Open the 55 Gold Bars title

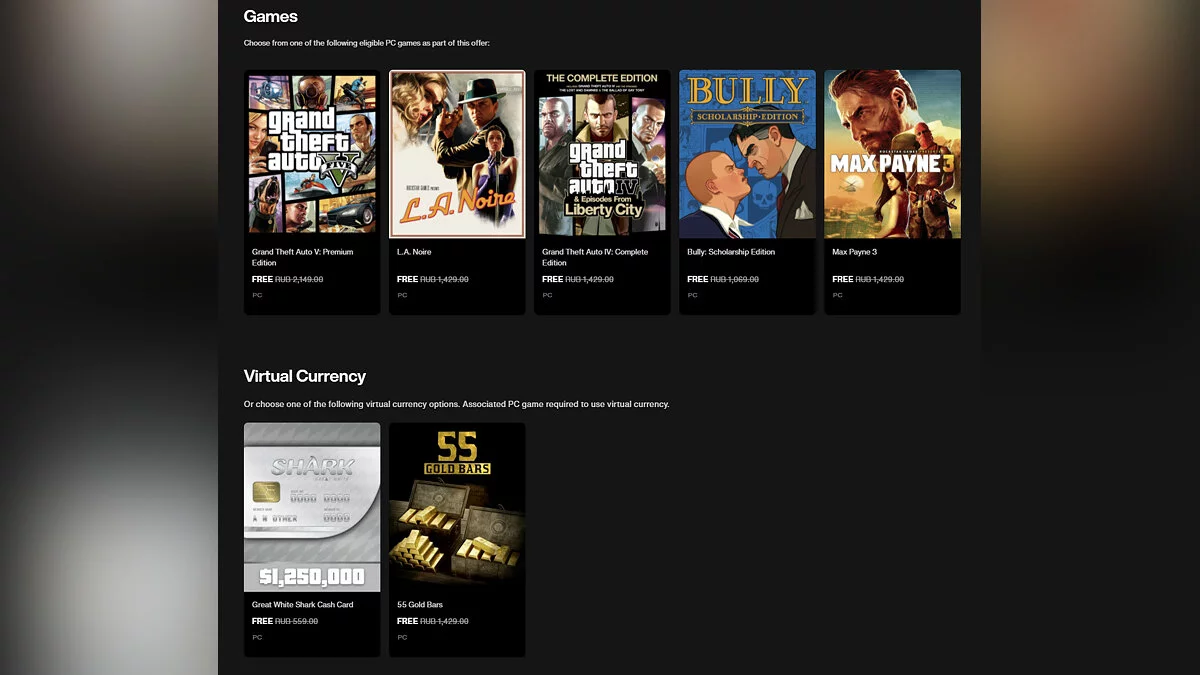click(420, 605)
